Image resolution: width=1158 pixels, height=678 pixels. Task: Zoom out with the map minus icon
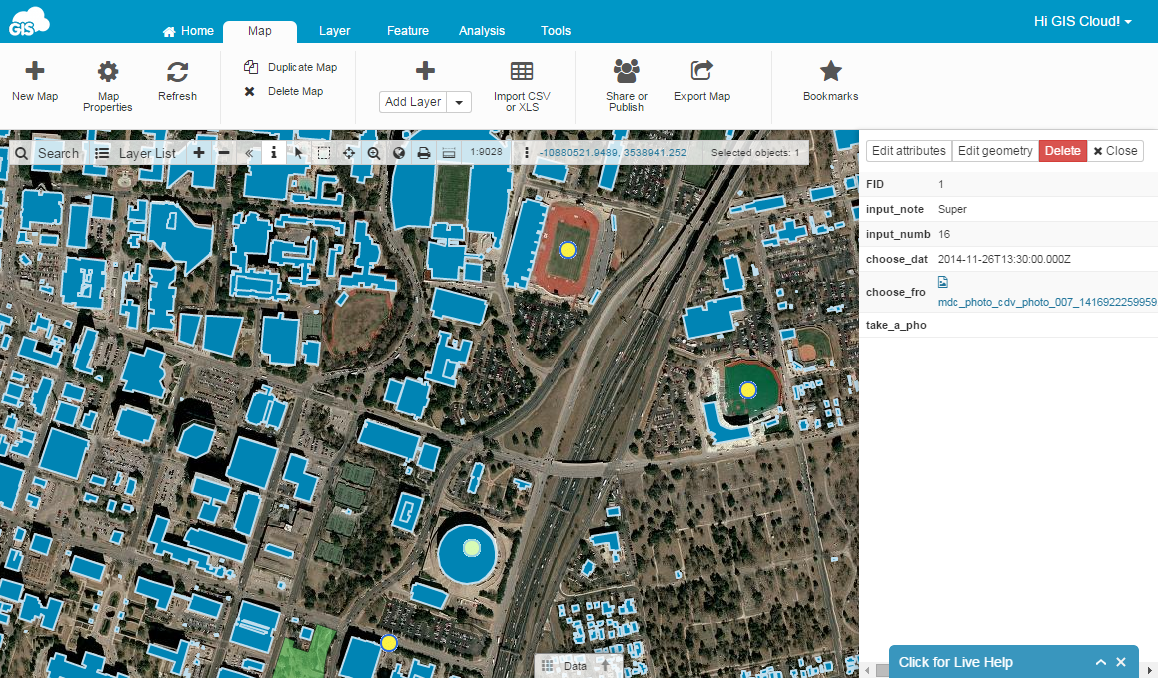(x=224, y=153)
